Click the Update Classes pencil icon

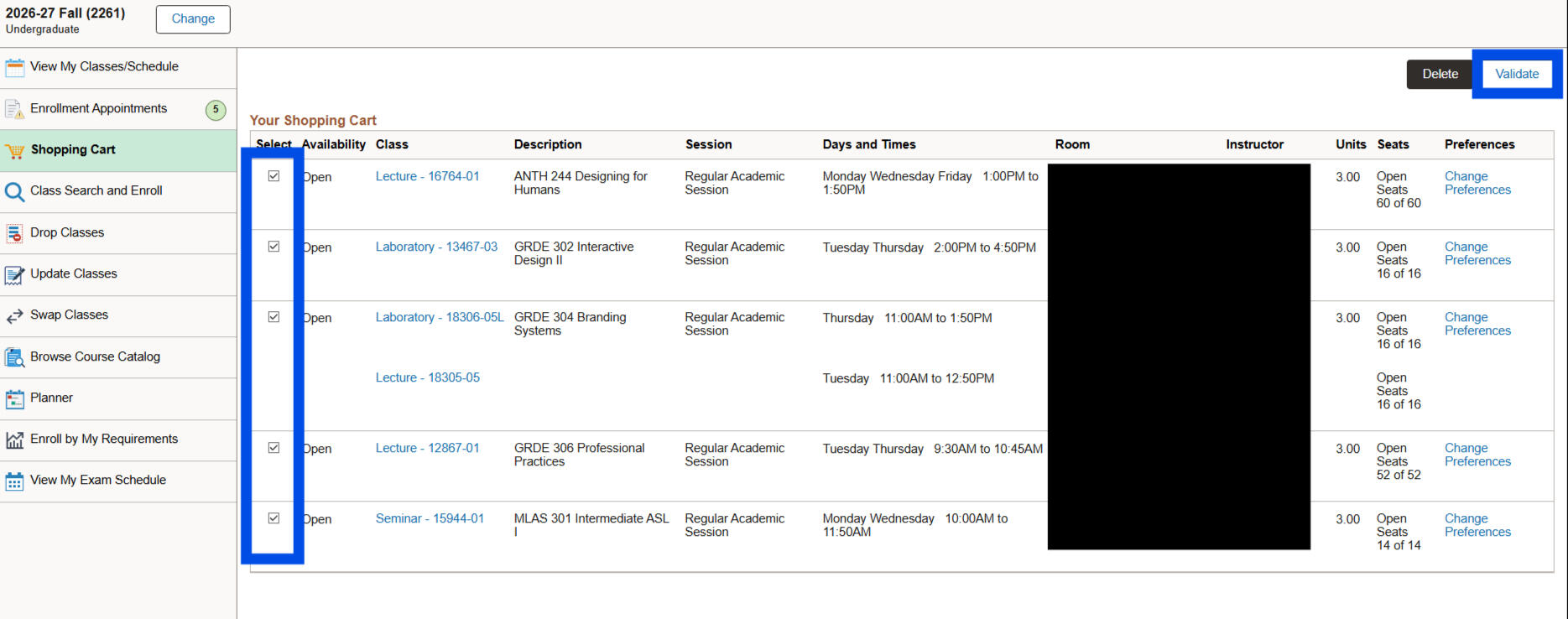[x=15, y=275]
